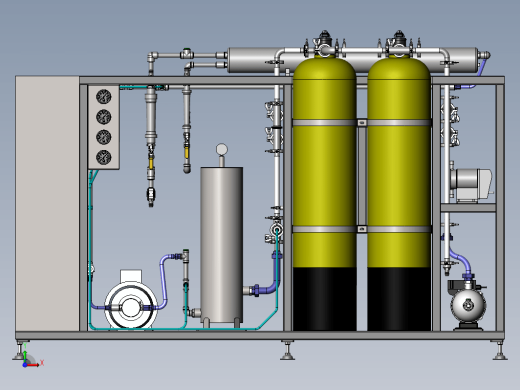Click the bottom gauge on the instrument panel
Image resolution: width=520 pixels, height=390 pixels.
tap(104, 157)
